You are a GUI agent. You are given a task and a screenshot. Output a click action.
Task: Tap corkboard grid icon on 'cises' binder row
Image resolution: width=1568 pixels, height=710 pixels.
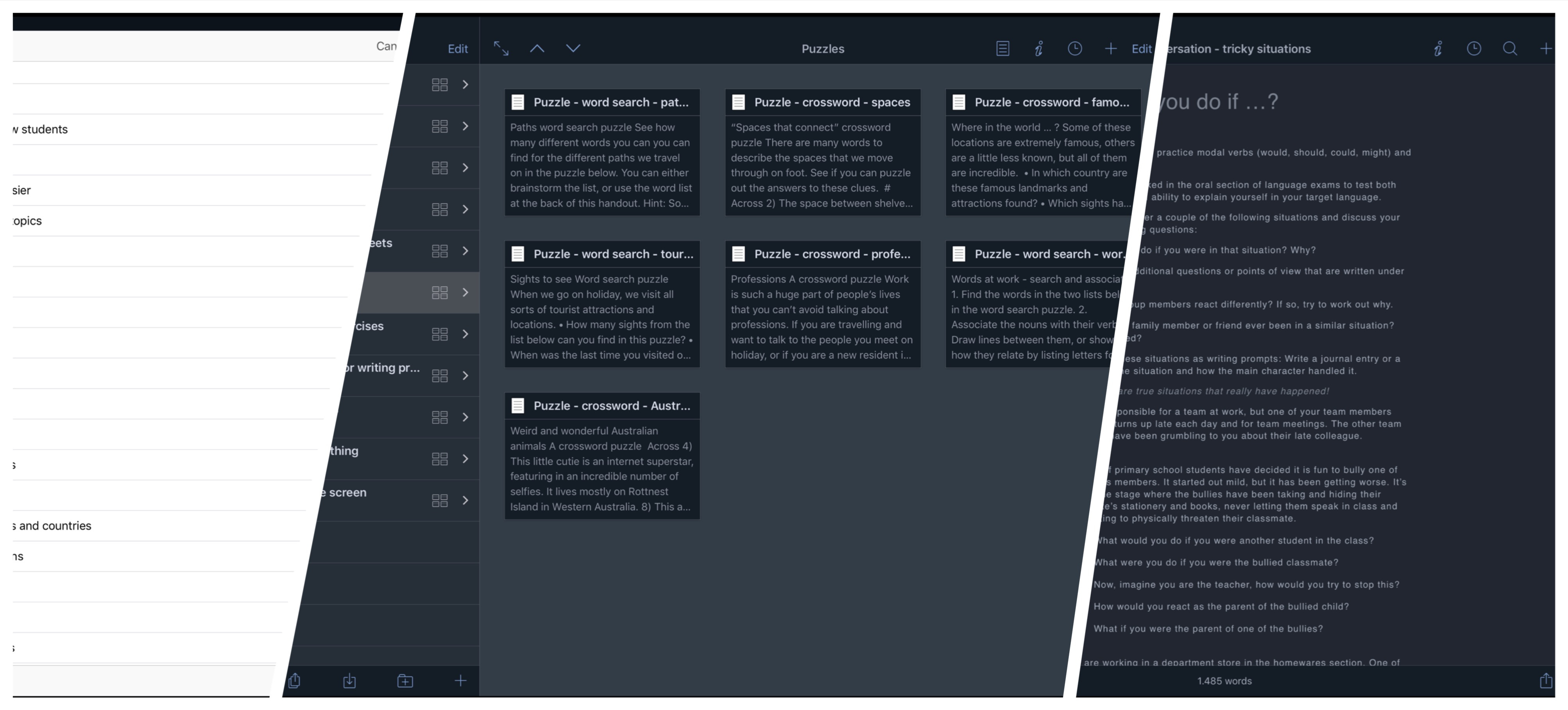439,334
